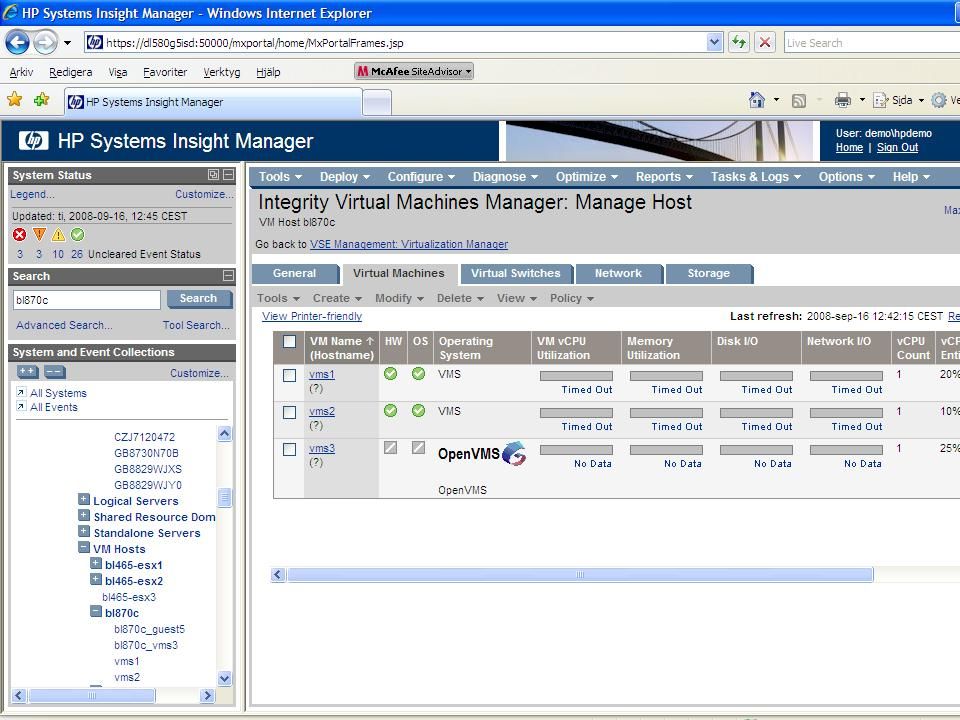960x720 pixels.
Task: Expand the Logical Servers tree node
Action: pos(84,500)
